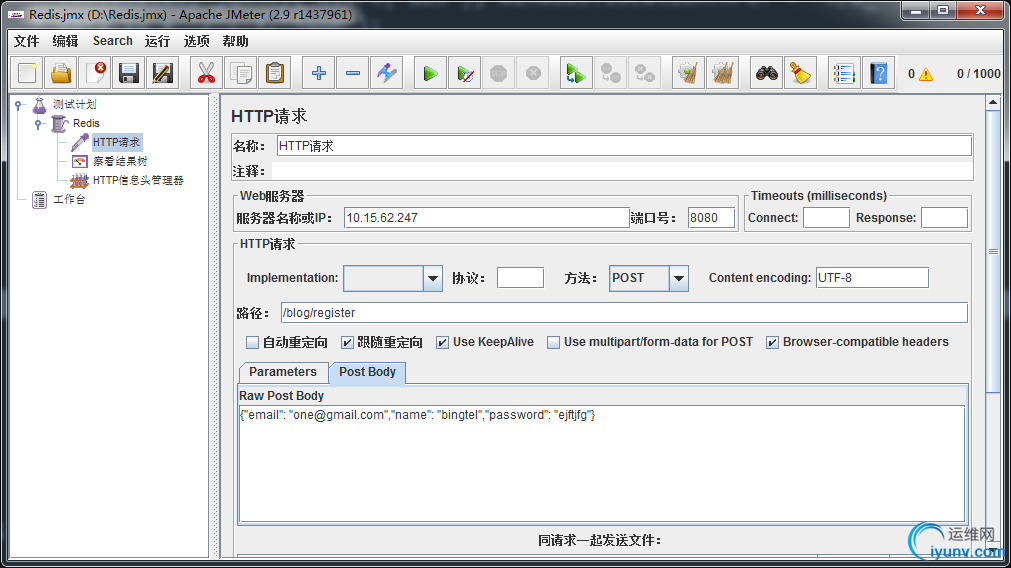Open the Function Helper dialog icon
1011x568 pixels.
coord(844,73)
